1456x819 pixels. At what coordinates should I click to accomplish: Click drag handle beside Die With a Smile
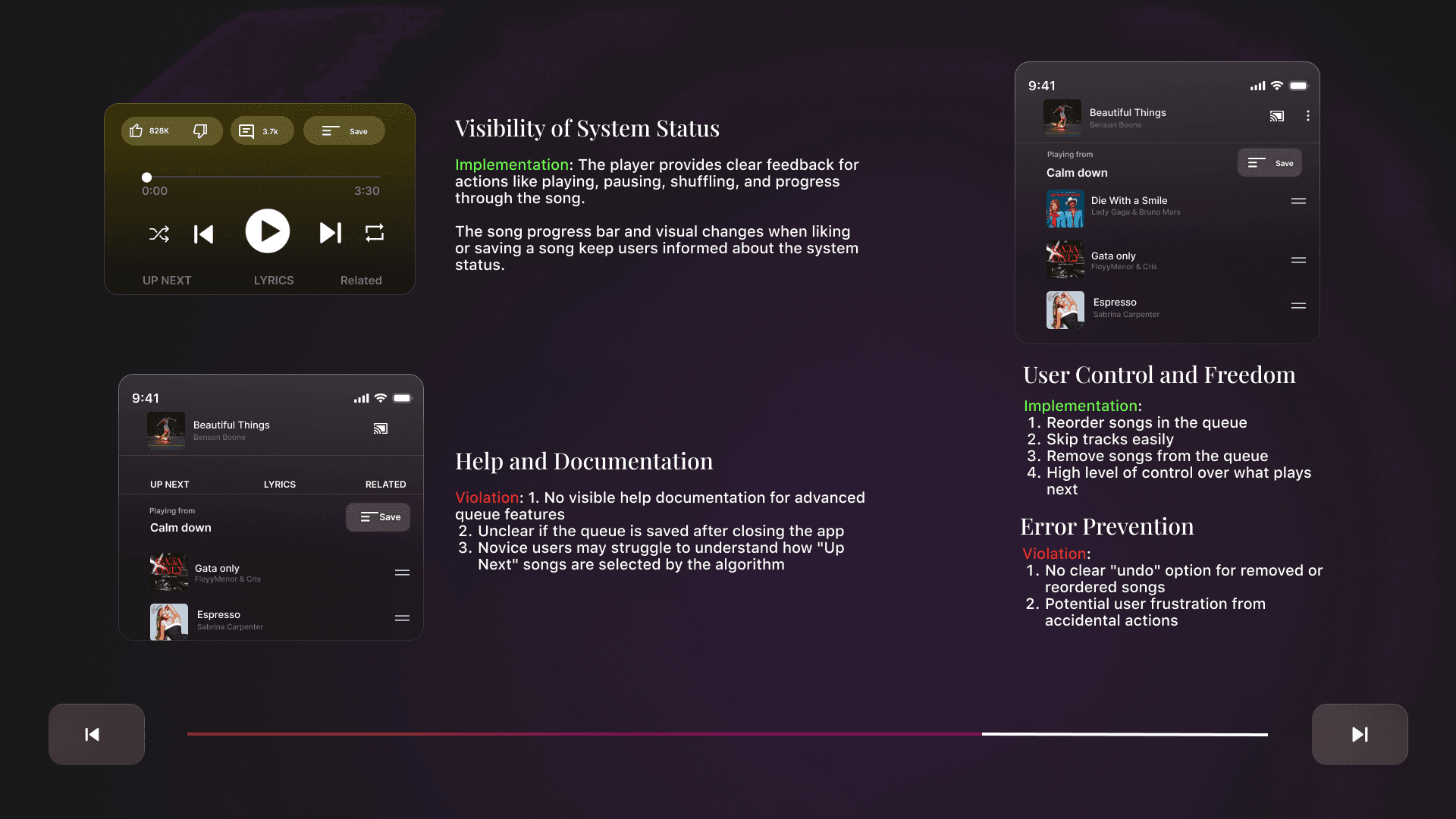1298,201
